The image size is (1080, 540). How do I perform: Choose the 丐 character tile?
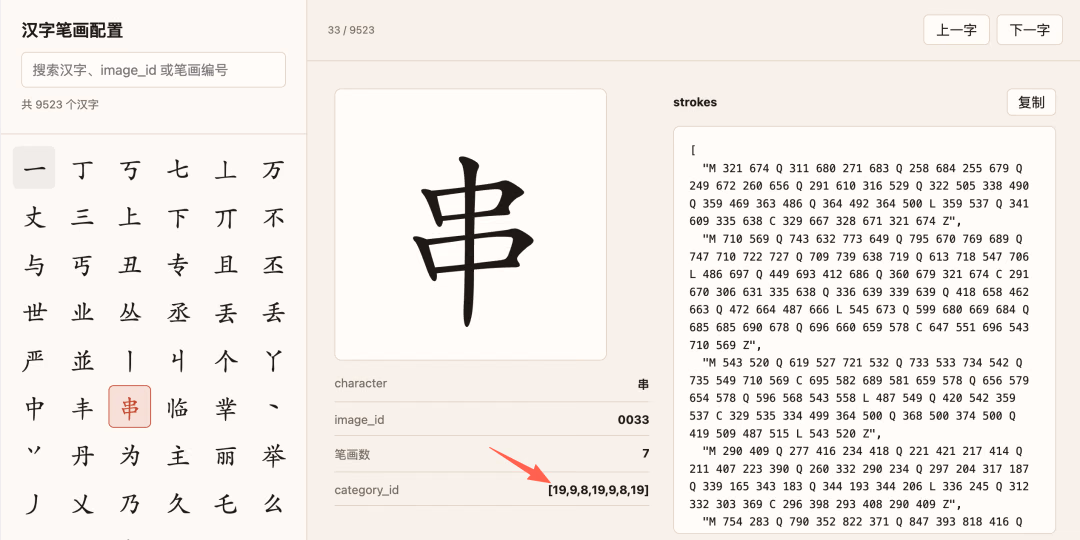[82, 264]
